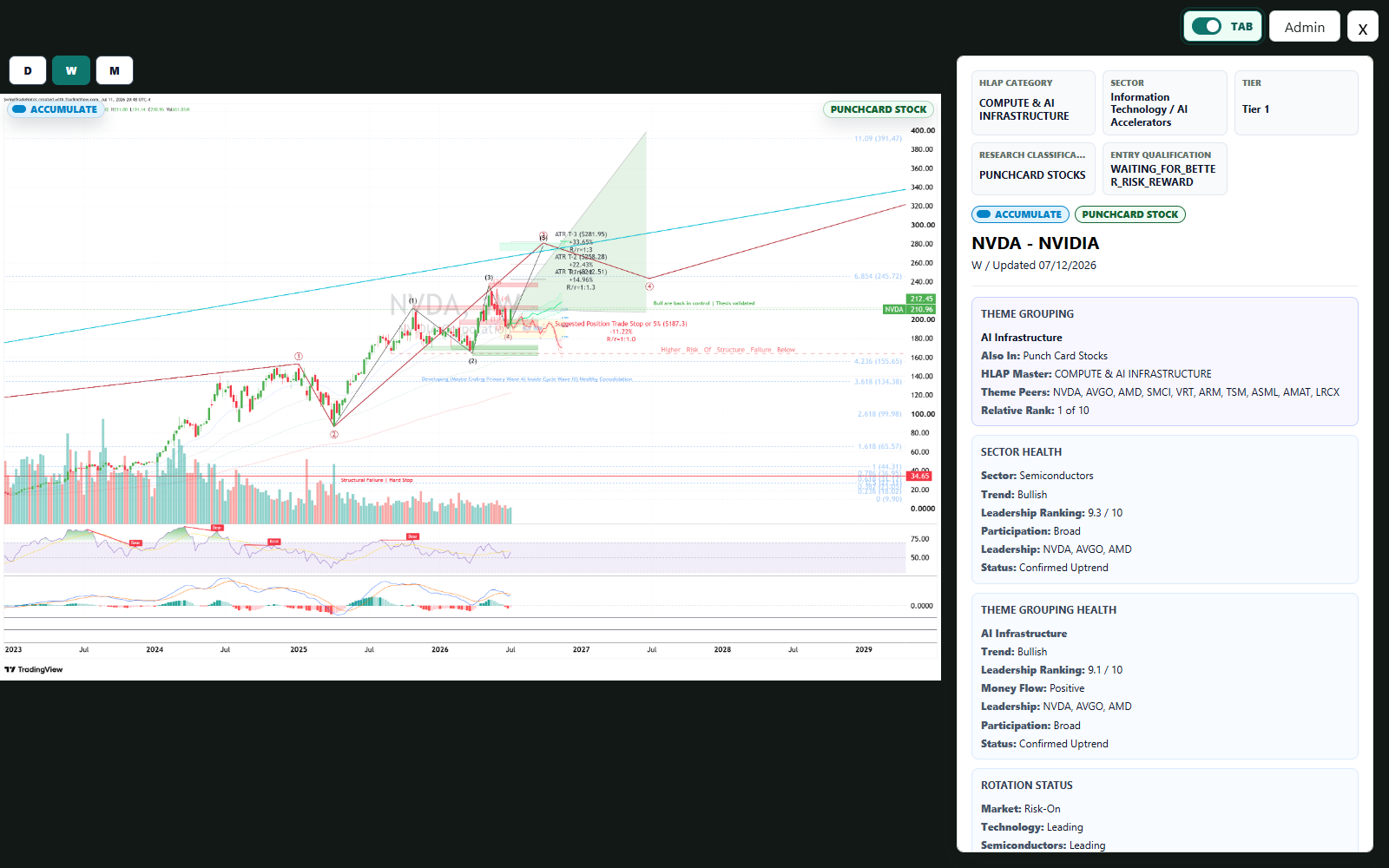
Task: Select the Tier 1 card
Action: coord(1295,102)
